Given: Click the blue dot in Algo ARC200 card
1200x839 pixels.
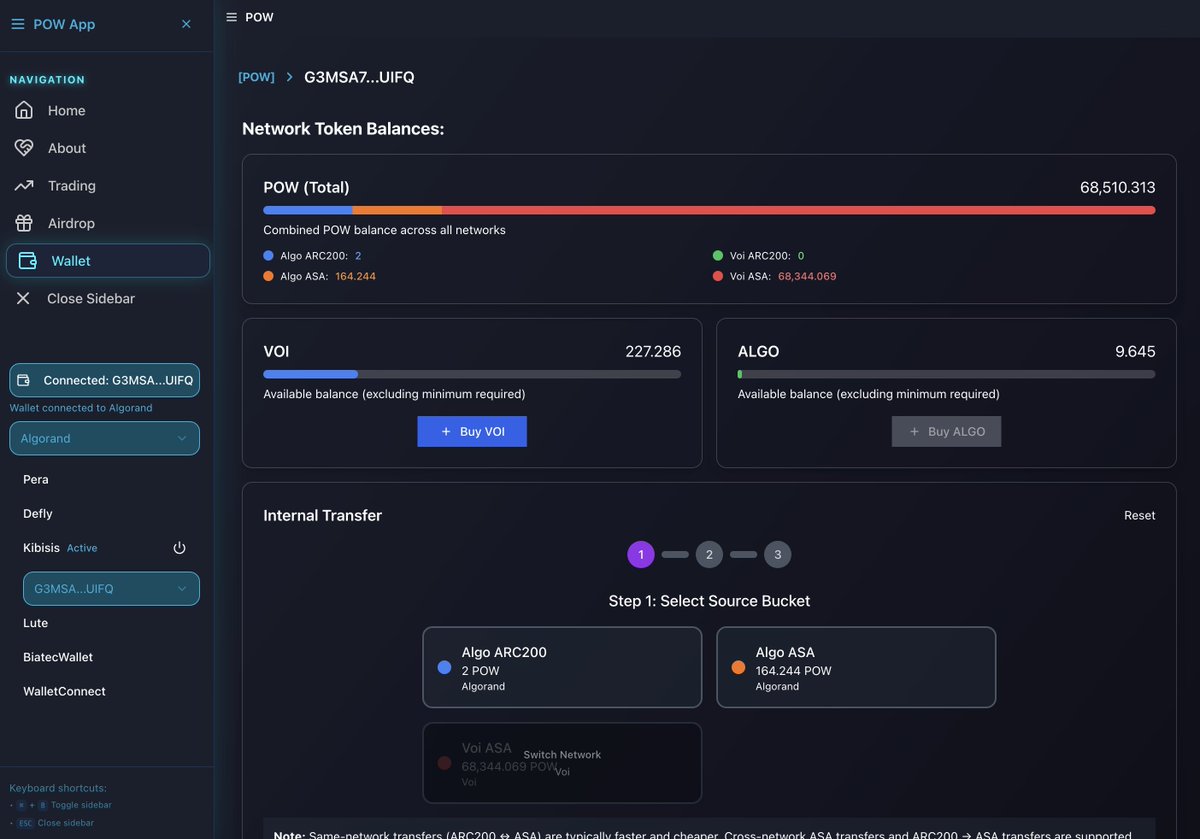Looking at the screenshot, I should tap(445, 667).
